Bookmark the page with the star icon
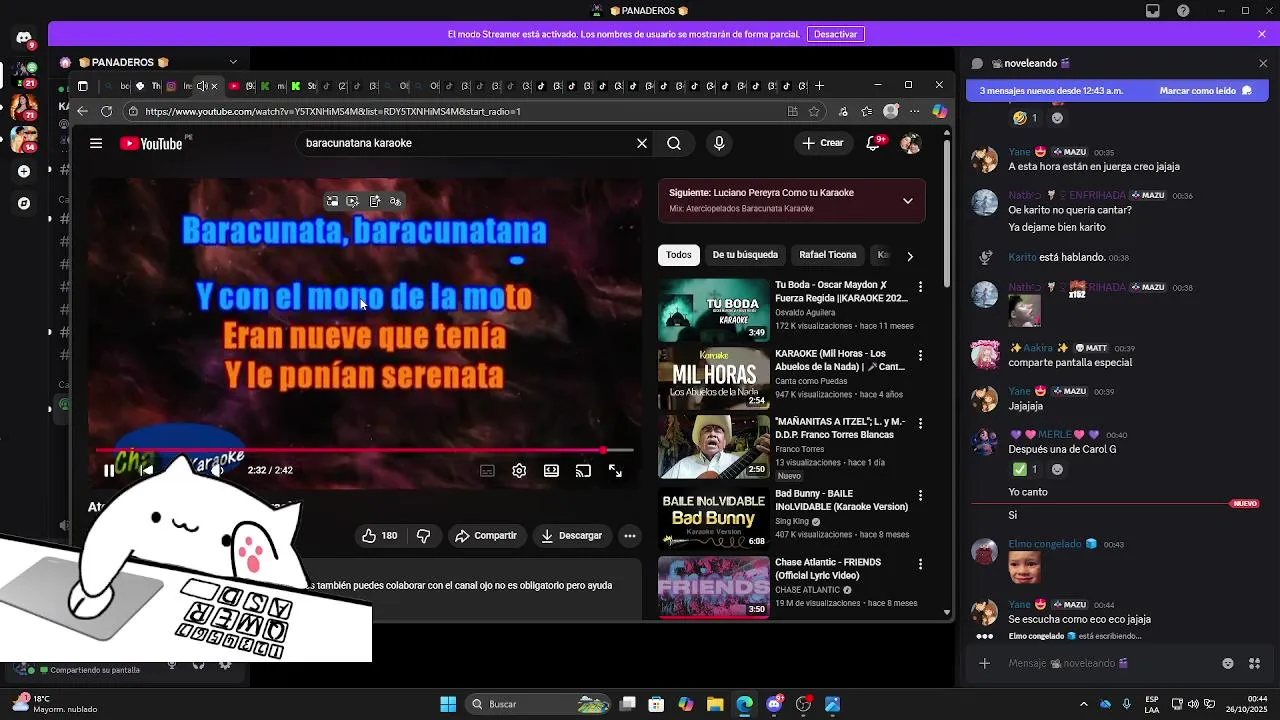1280x720 pixels. [814, 111]
